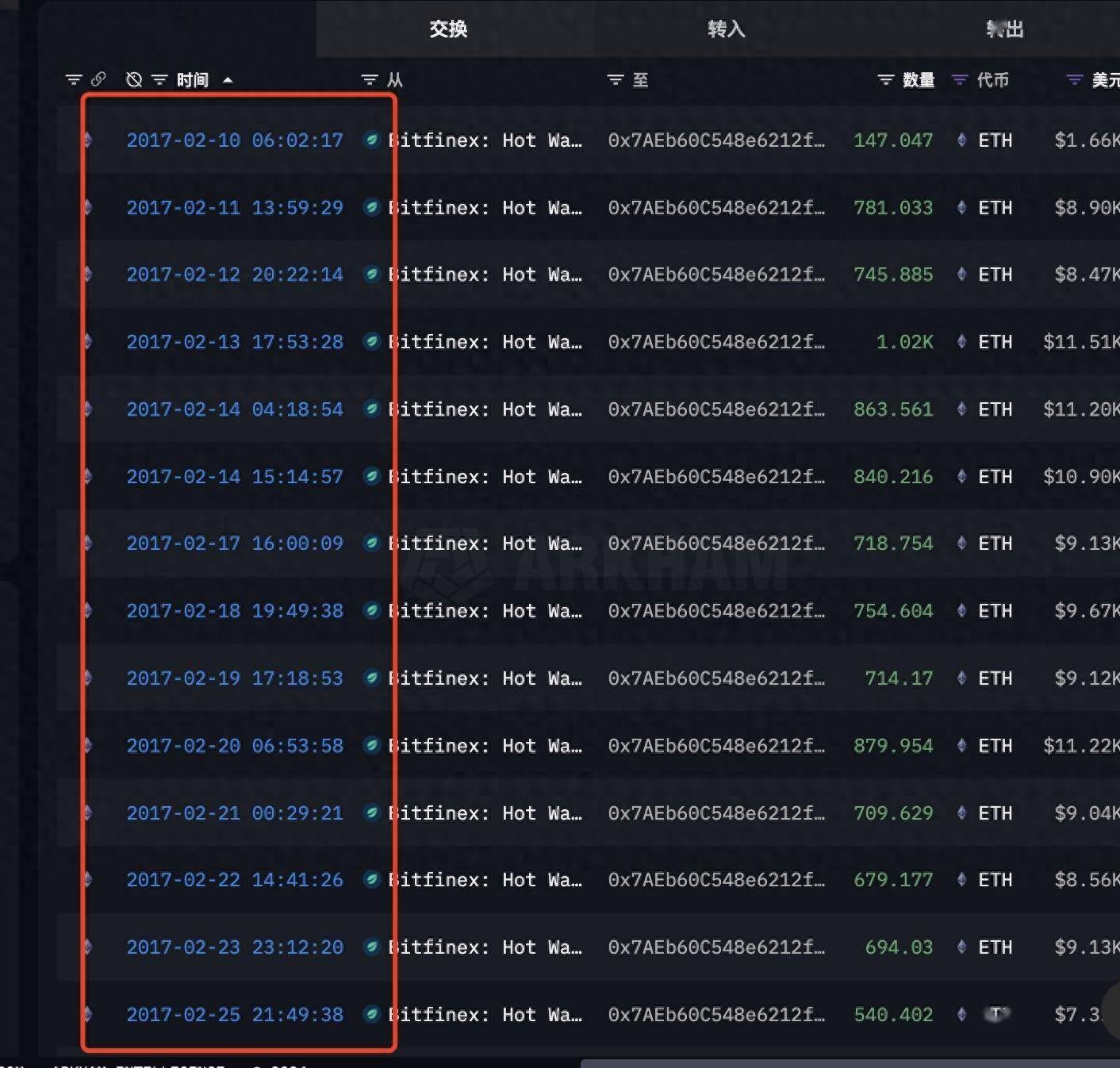Open transaction dated 2017-02-14 15:14:57

click(x=235, y=477)
